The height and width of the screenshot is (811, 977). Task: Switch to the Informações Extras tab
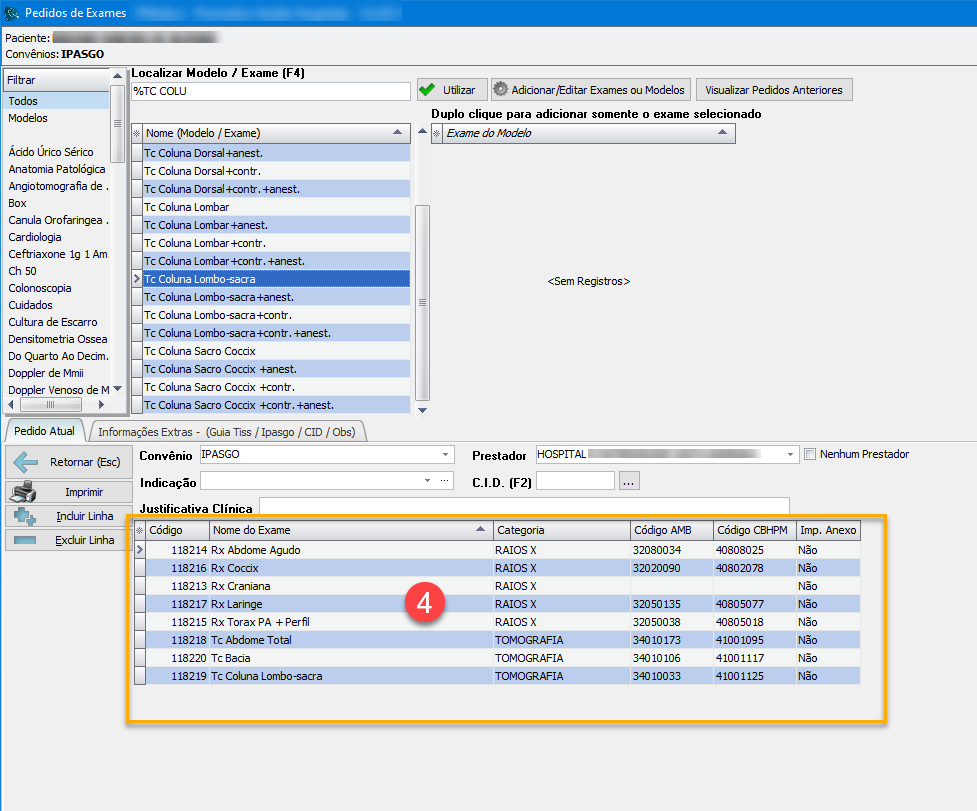pos(229,431)
